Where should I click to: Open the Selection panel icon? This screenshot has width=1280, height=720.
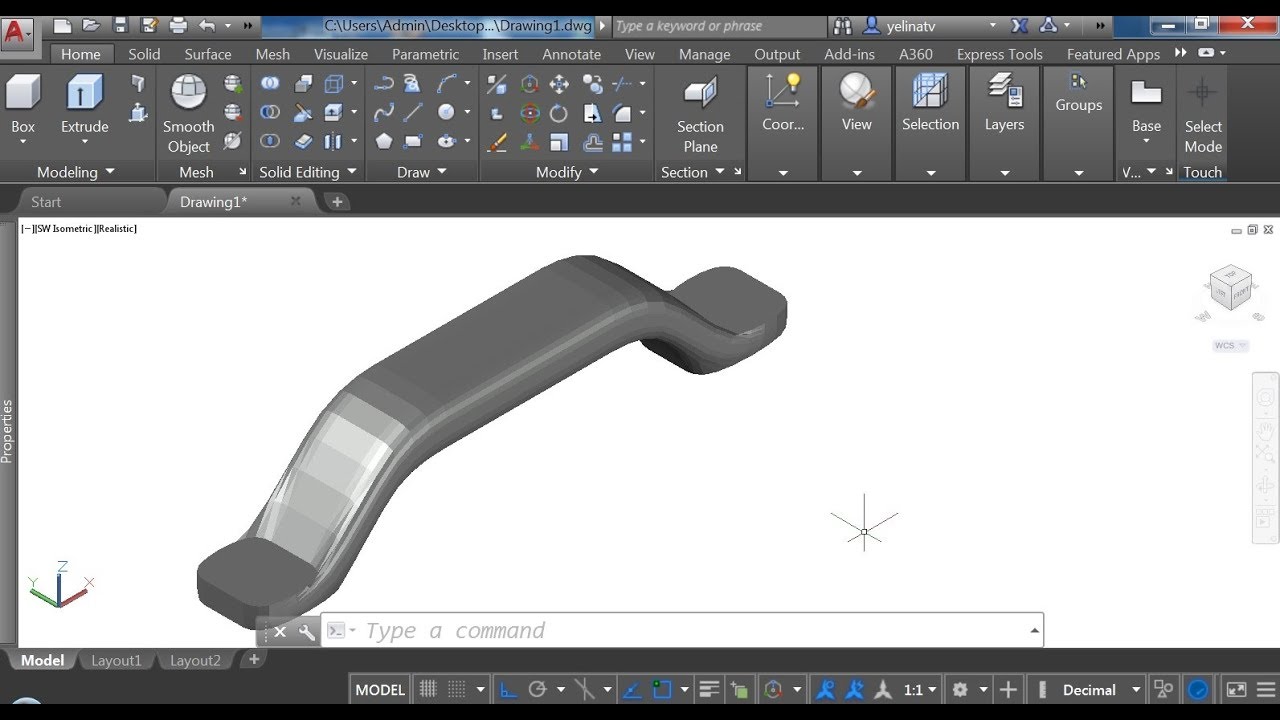point(930,105)
